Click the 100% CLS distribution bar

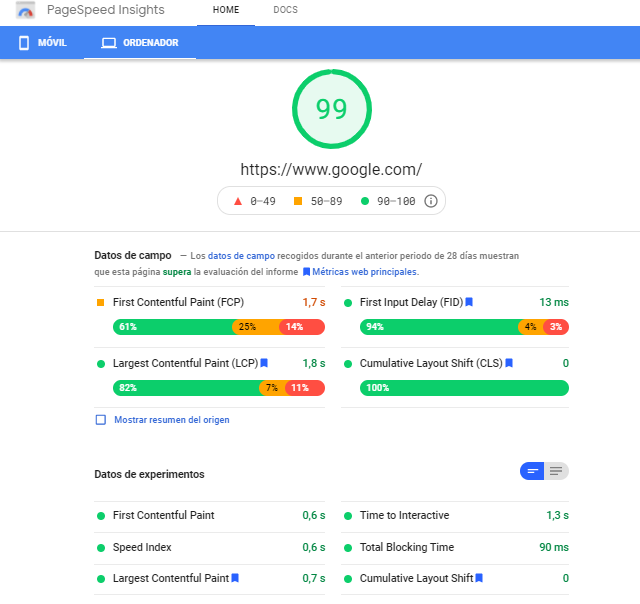464,388
